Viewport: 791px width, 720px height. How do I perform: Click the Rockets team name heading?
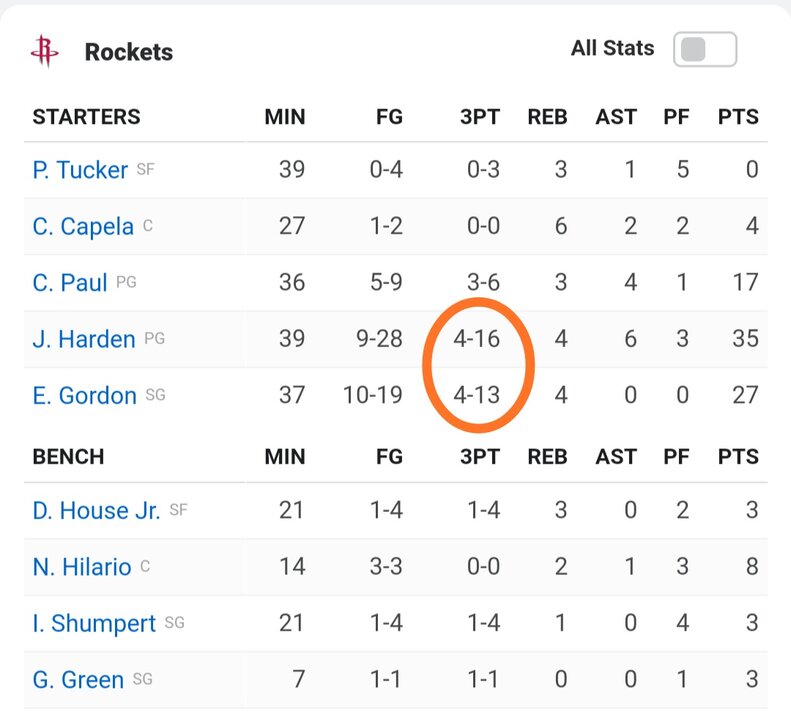point(129,52)
